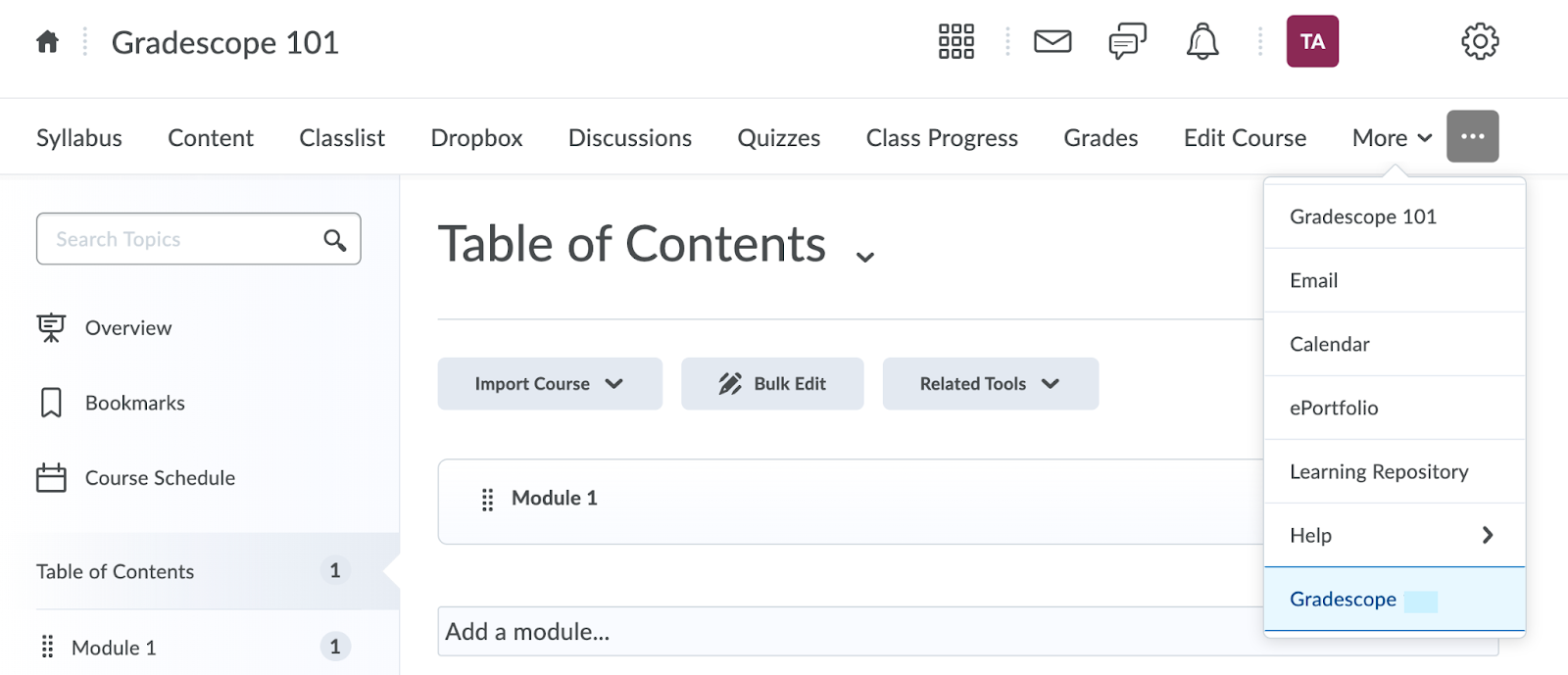
Task: Click the ellipsis more-actions button
Action: point(1471,136)
